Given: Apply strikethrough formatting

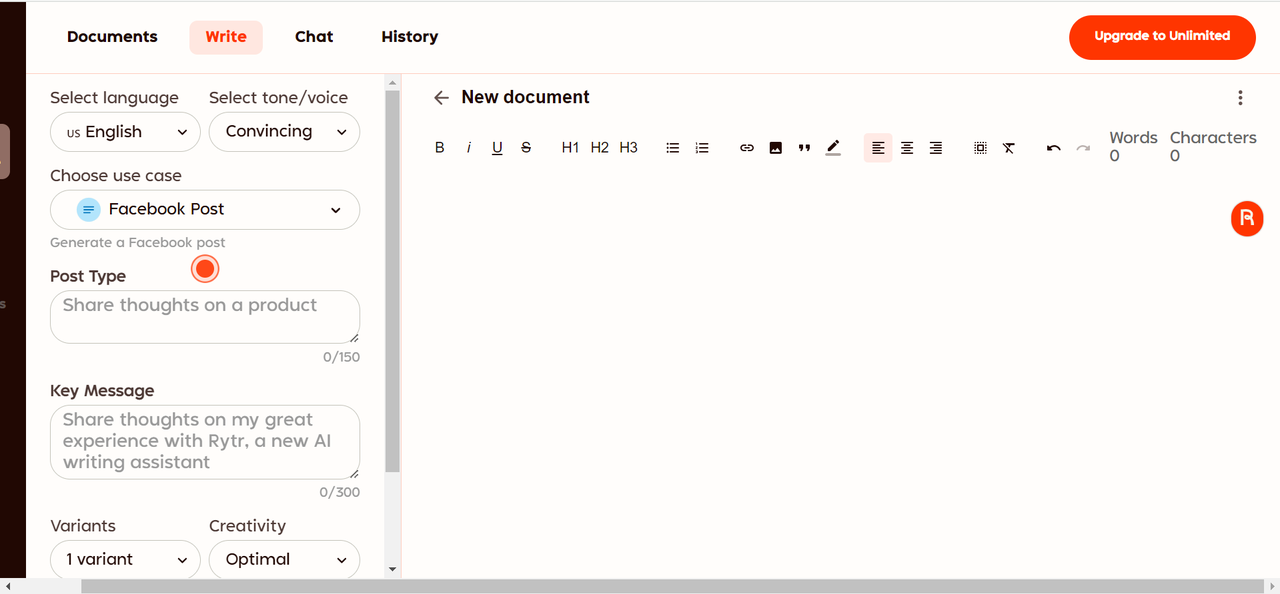Looking at the screenshot, I should [x=526, y=148].
